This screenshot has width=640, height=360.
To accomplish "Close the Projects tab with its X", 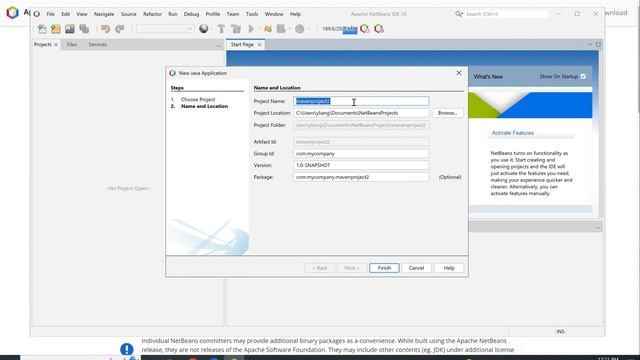I will 56,44.
